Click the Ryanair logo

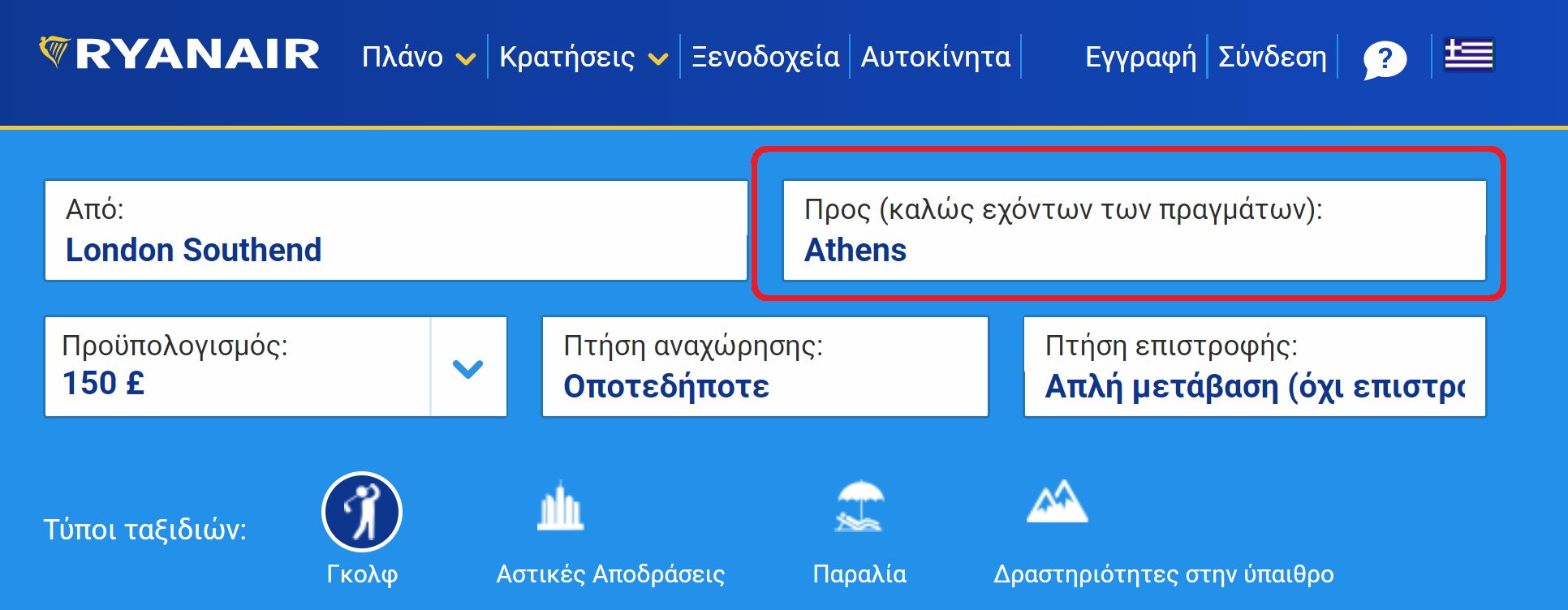pyautogui.click(x=179, y=54)
